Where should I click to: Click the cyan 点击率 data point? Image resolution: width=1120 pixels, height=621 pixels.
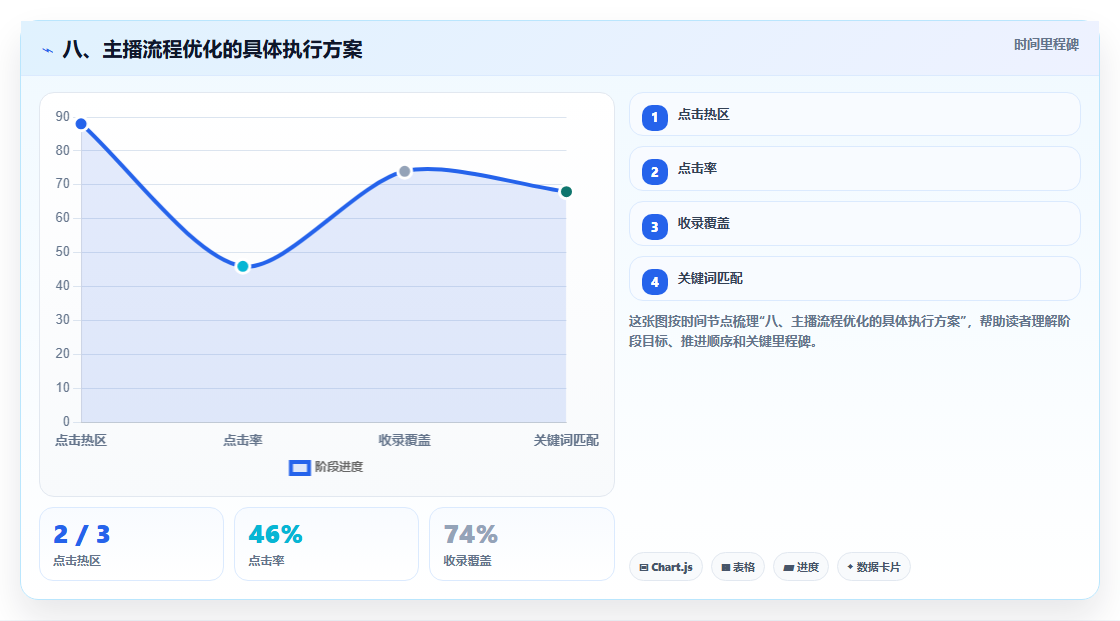click(x=243, y=267)
